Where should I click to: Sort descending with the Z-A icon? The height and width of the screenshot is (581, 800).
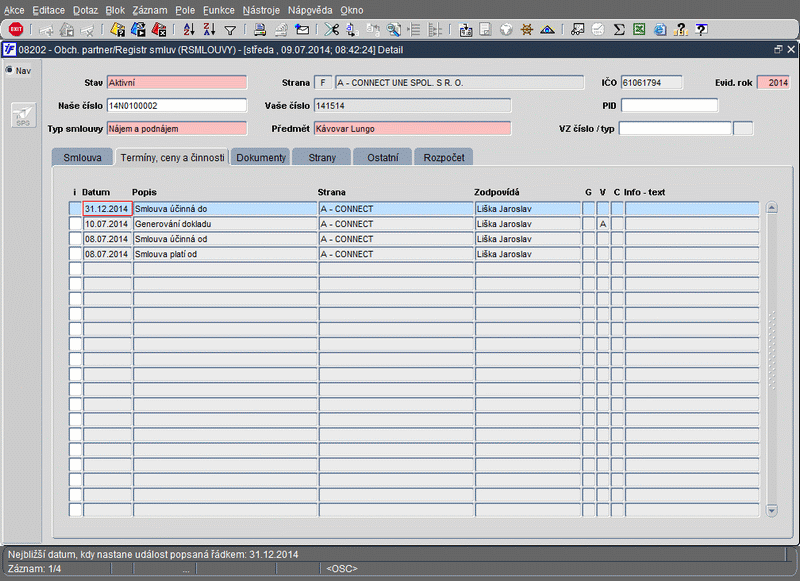click(x=209, y=30)
